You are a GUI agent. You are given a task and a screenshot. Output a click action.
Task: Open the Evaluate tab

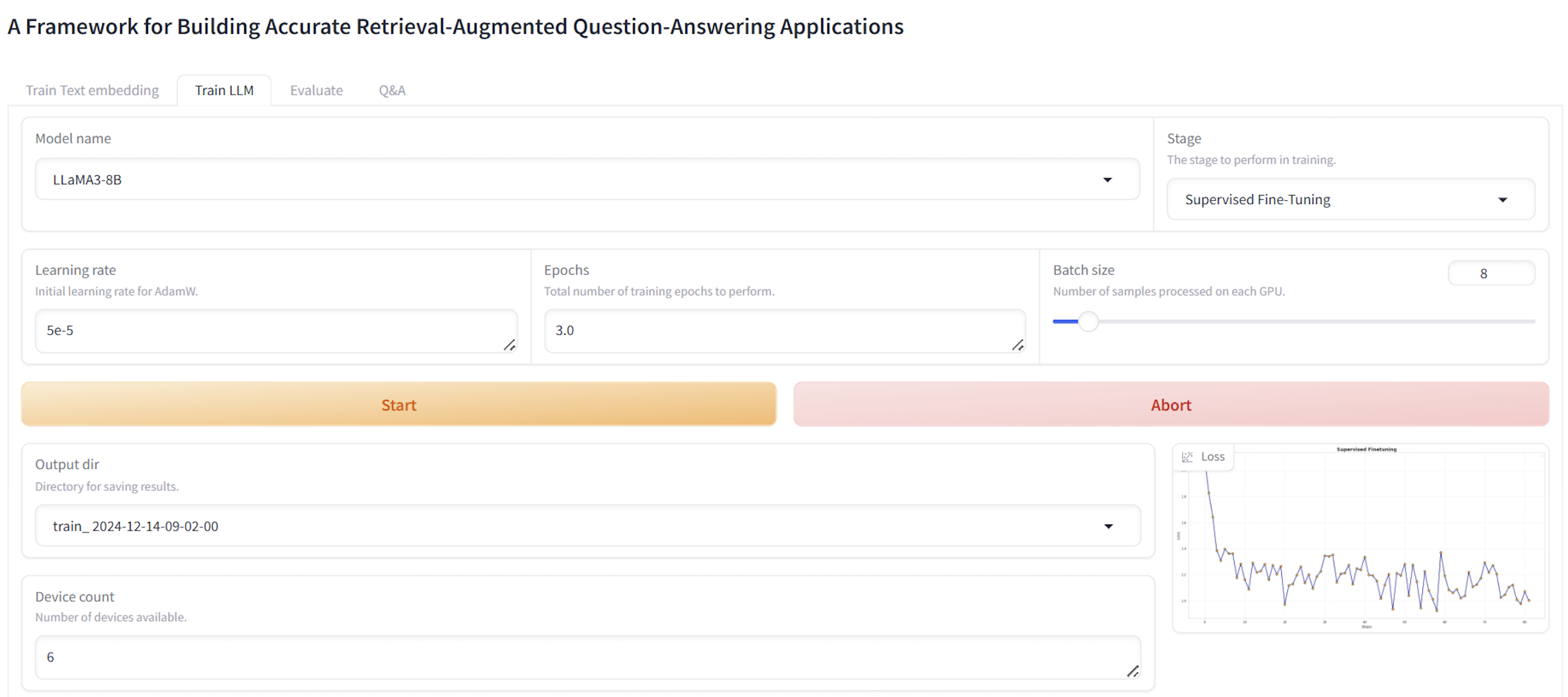316,90
